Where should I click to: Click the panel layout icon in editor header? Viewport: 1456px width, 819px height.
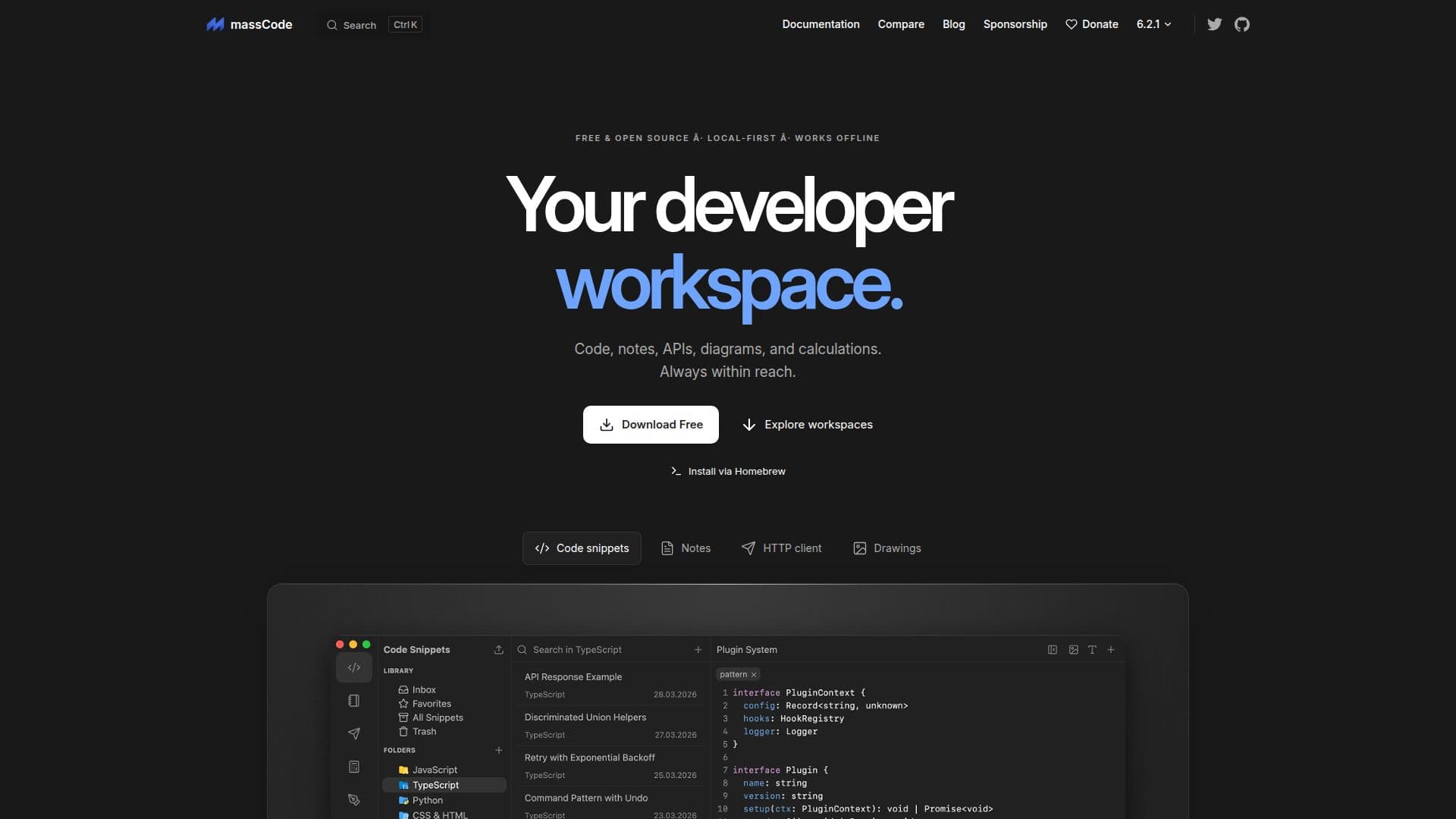(x=1053, y=650)
